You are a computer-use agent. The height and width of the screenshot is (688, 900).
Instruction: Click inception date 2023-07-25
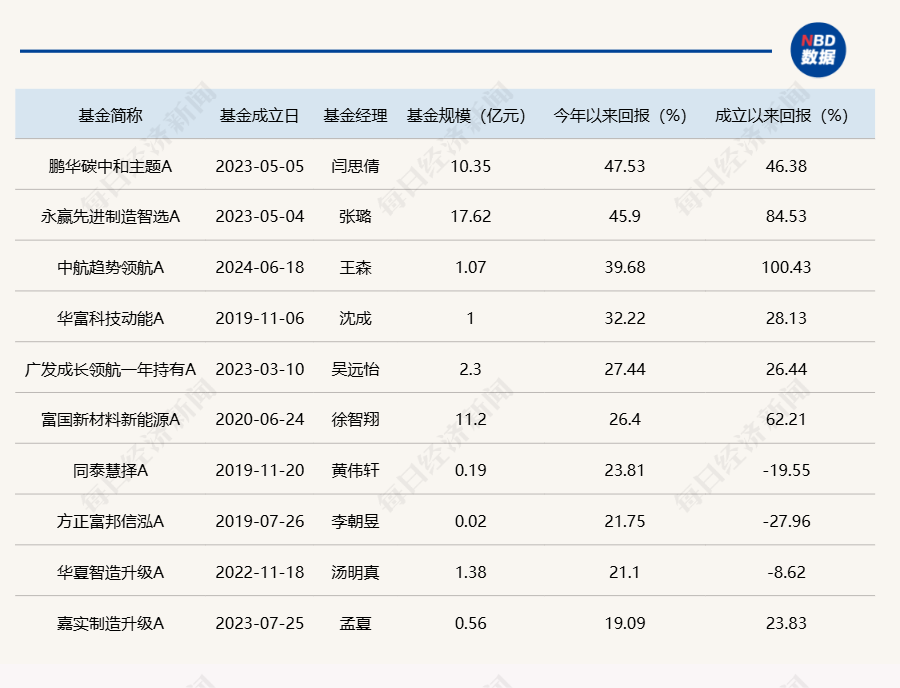(x=259, y=623)
